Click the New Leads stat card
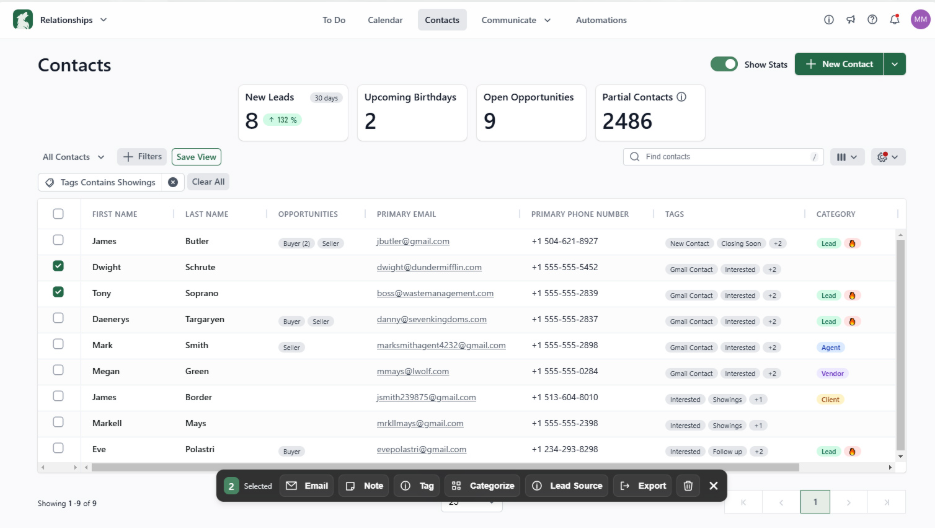Image resolution: width=935 pixels, height=528 pixels. pos(293,113)
